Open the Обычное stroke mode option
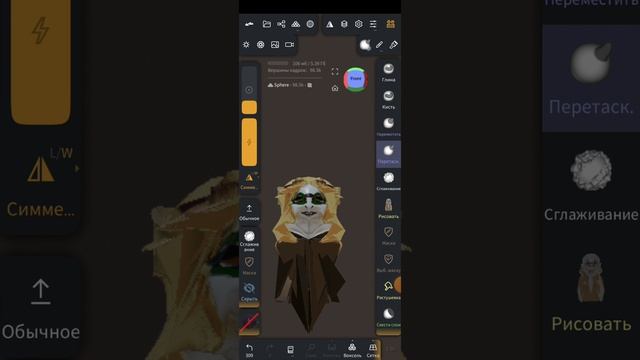 pos(249,213)
